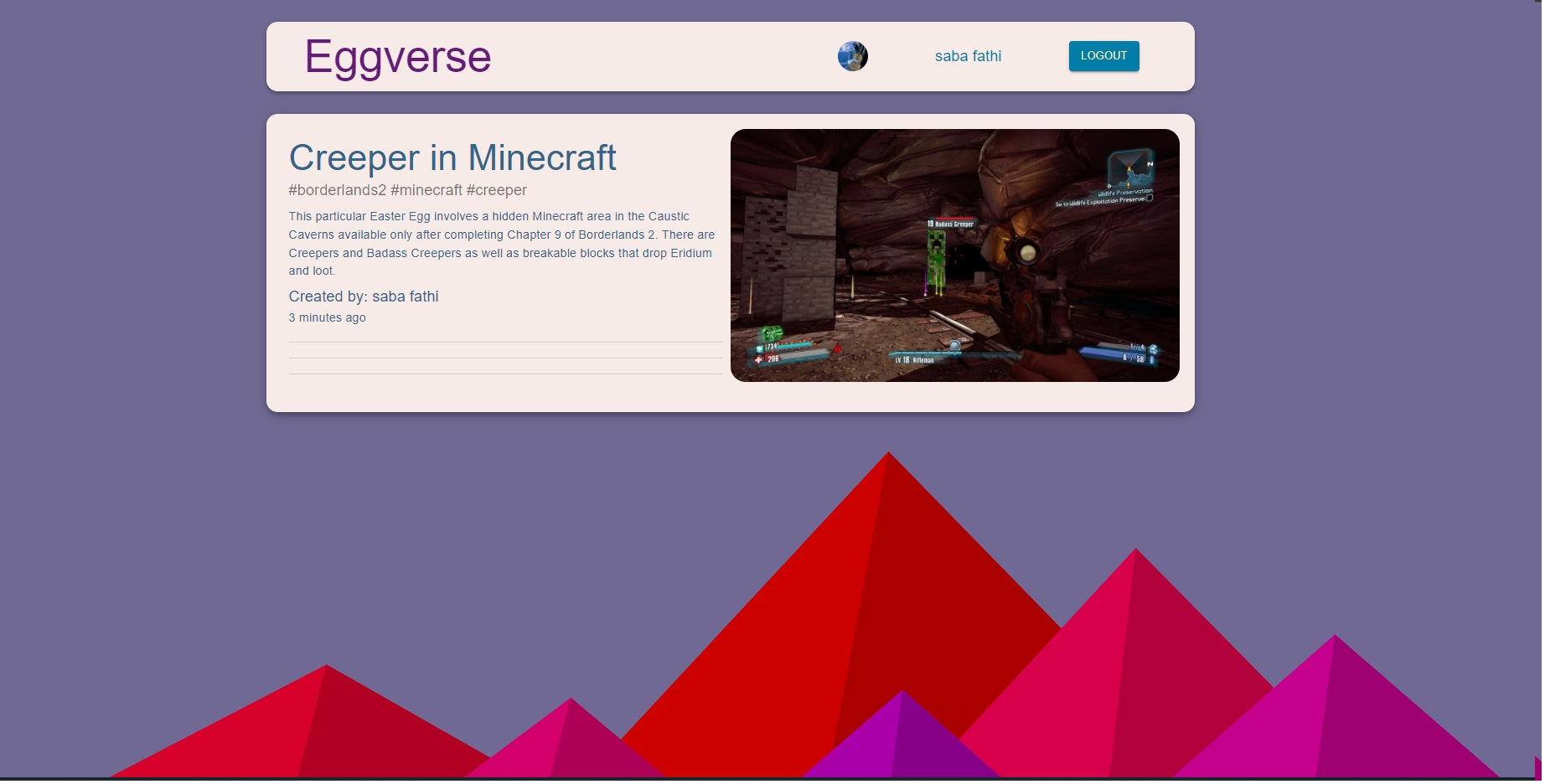Click the saba fathi username in header
The image size is (1545, 784).
click(x=968, y=56)
